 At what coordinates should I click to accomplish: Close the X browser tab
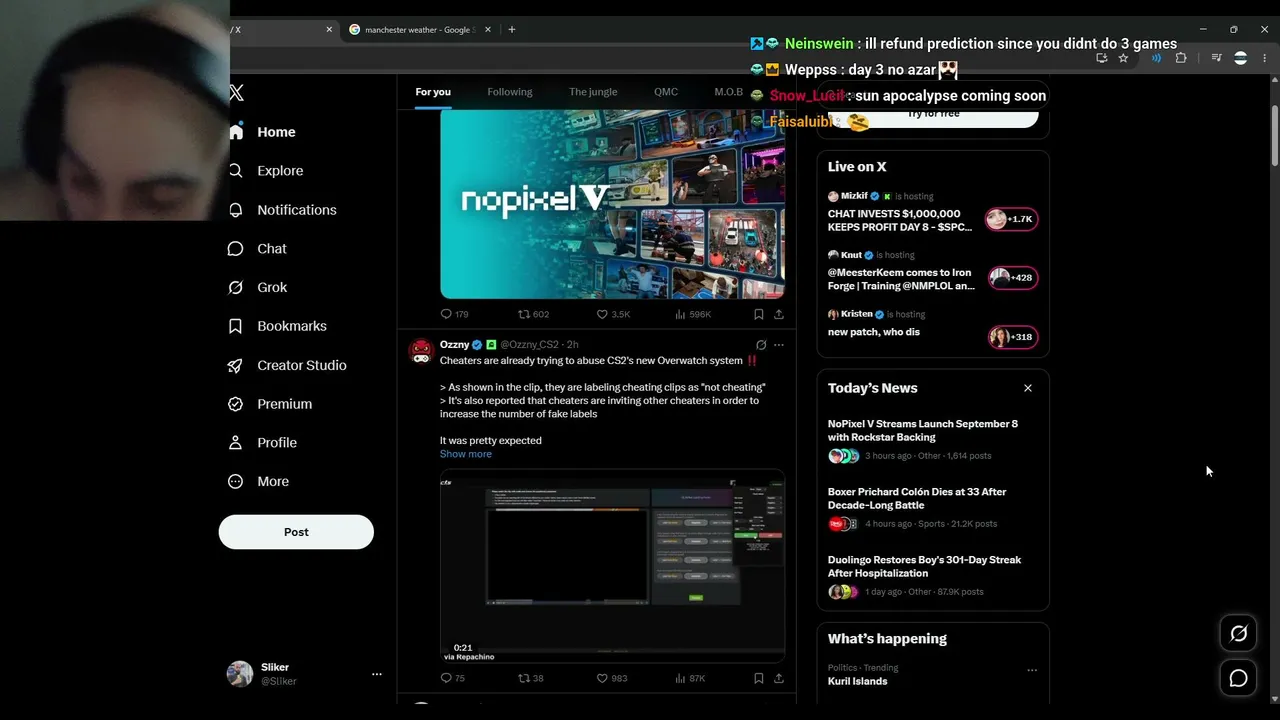[329, 30]
